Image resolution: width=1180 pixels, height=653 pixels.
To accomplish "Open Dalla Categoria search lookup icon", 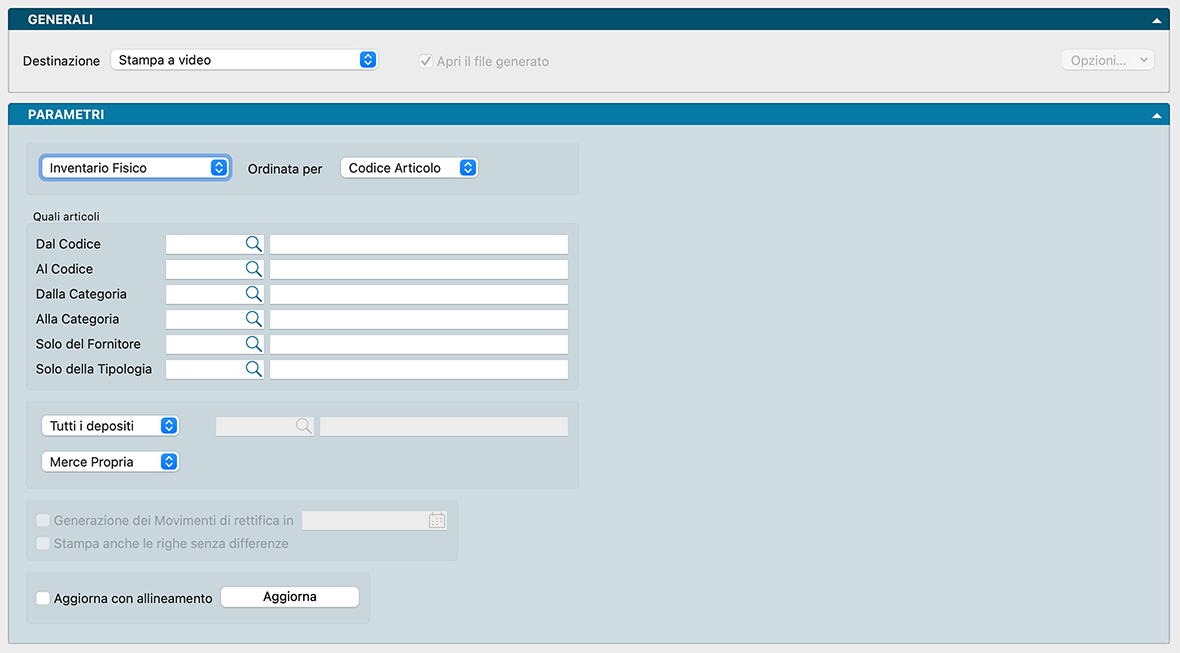I will click(x=253, y=294).
